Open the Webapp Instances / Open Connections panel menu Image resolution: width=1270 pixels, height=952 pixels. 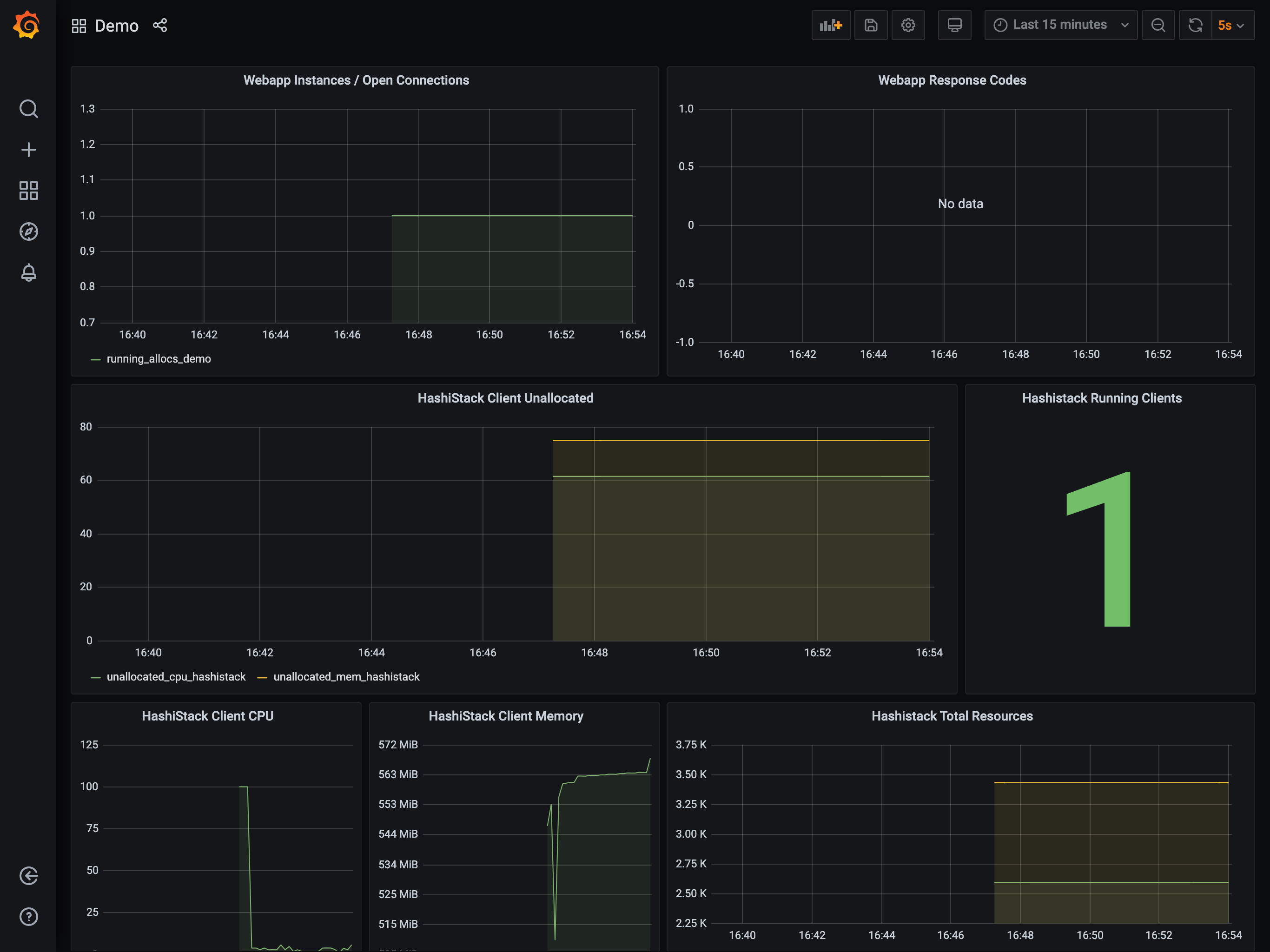pos(356,80)
